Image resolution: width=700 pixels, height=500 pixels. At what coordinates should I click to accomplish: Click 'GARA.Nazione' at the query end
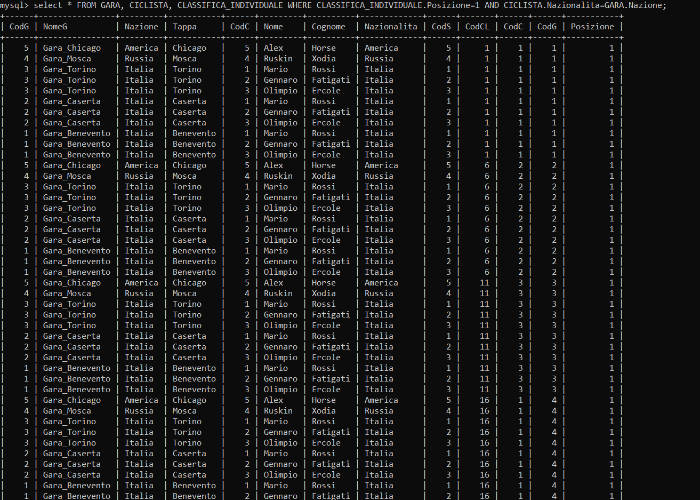point(631,5)
